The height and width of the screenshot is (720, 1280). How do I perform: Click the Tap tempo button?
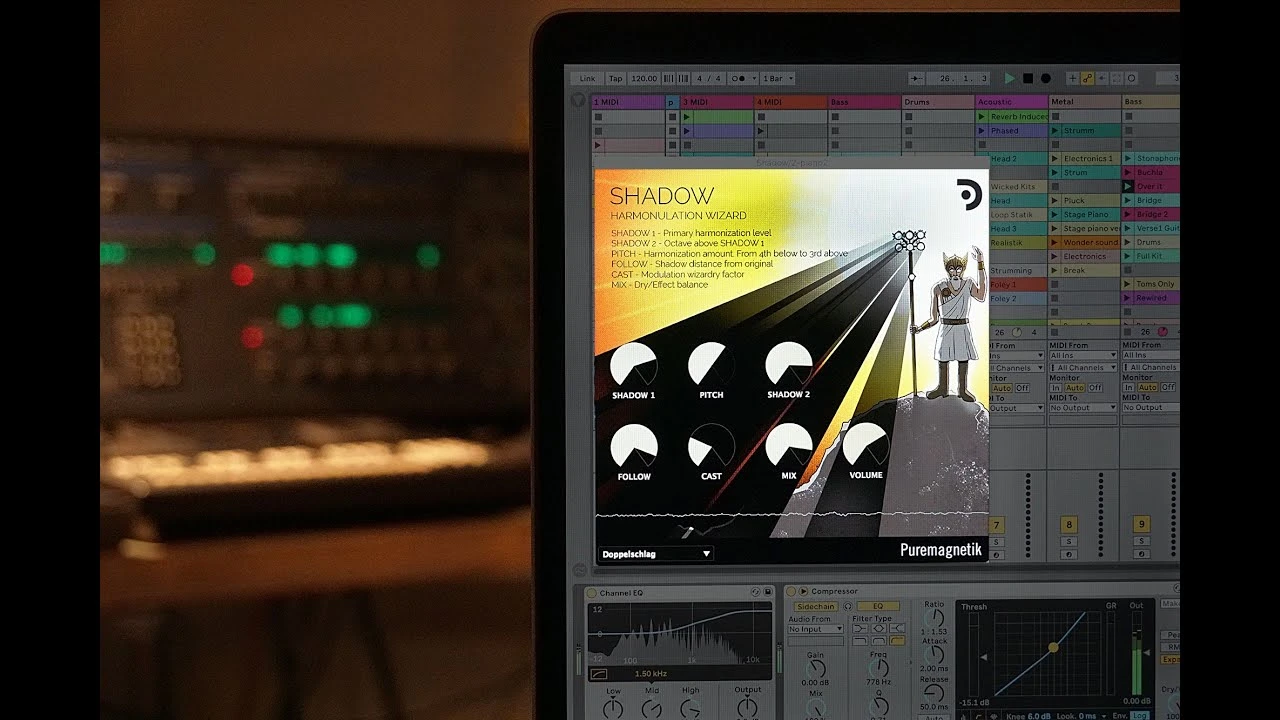615,78
